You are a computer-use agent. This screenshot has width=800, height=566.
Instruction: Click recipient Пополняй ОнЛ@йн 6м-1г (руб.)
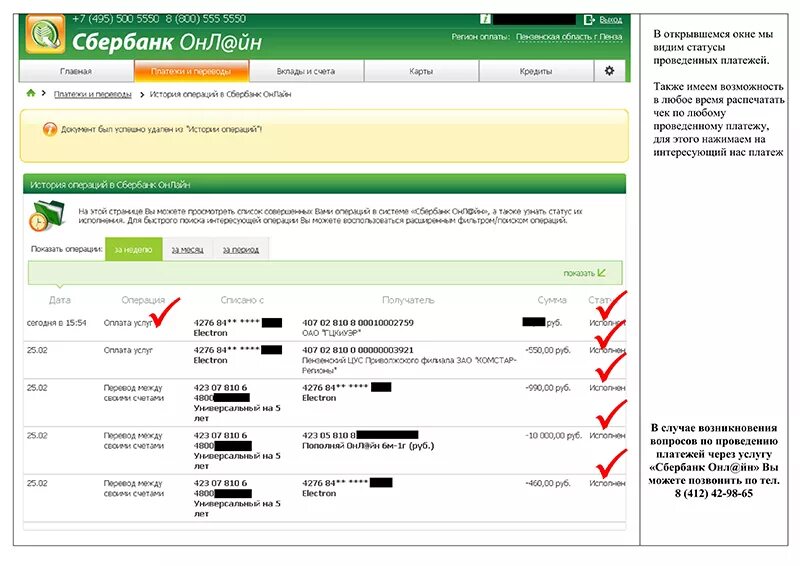[368, 446]
